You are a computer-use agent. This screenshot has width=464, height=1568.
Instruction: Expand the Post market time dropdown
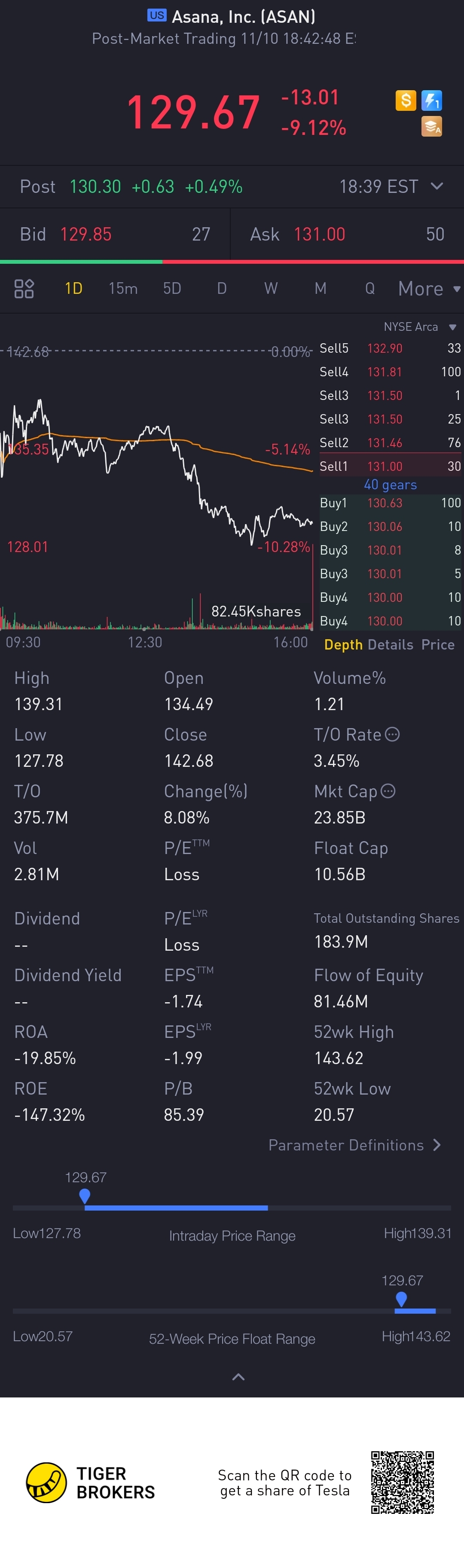pyautogui.click(x=437, y=186)
